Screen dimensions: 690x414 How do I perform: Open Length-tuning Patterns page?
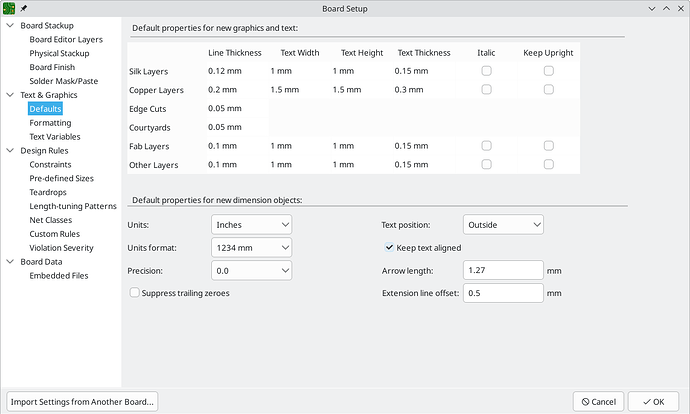click(73, 206)
